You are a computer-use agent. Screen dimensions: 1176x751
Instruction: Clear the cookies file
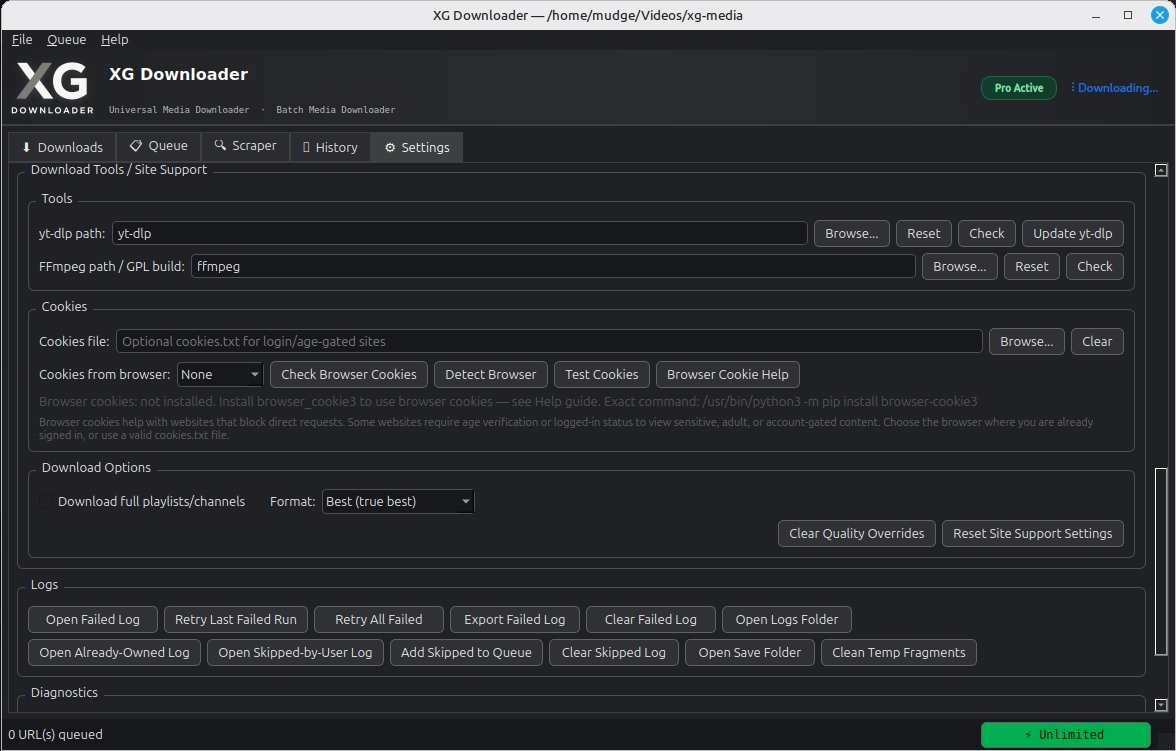tap(1096, 341)
